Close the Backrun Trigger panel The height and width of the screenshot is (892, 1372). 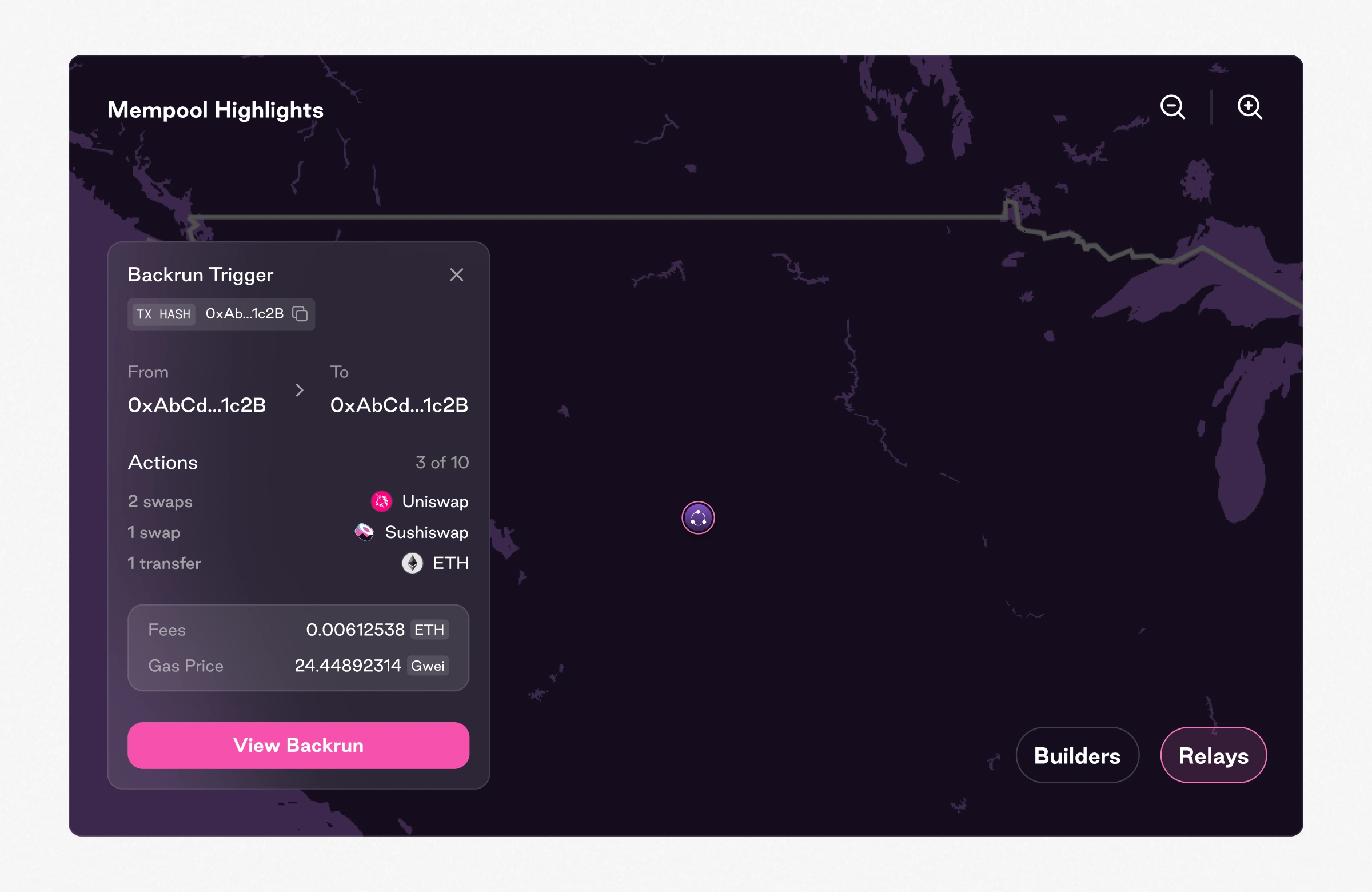point(457,275)
